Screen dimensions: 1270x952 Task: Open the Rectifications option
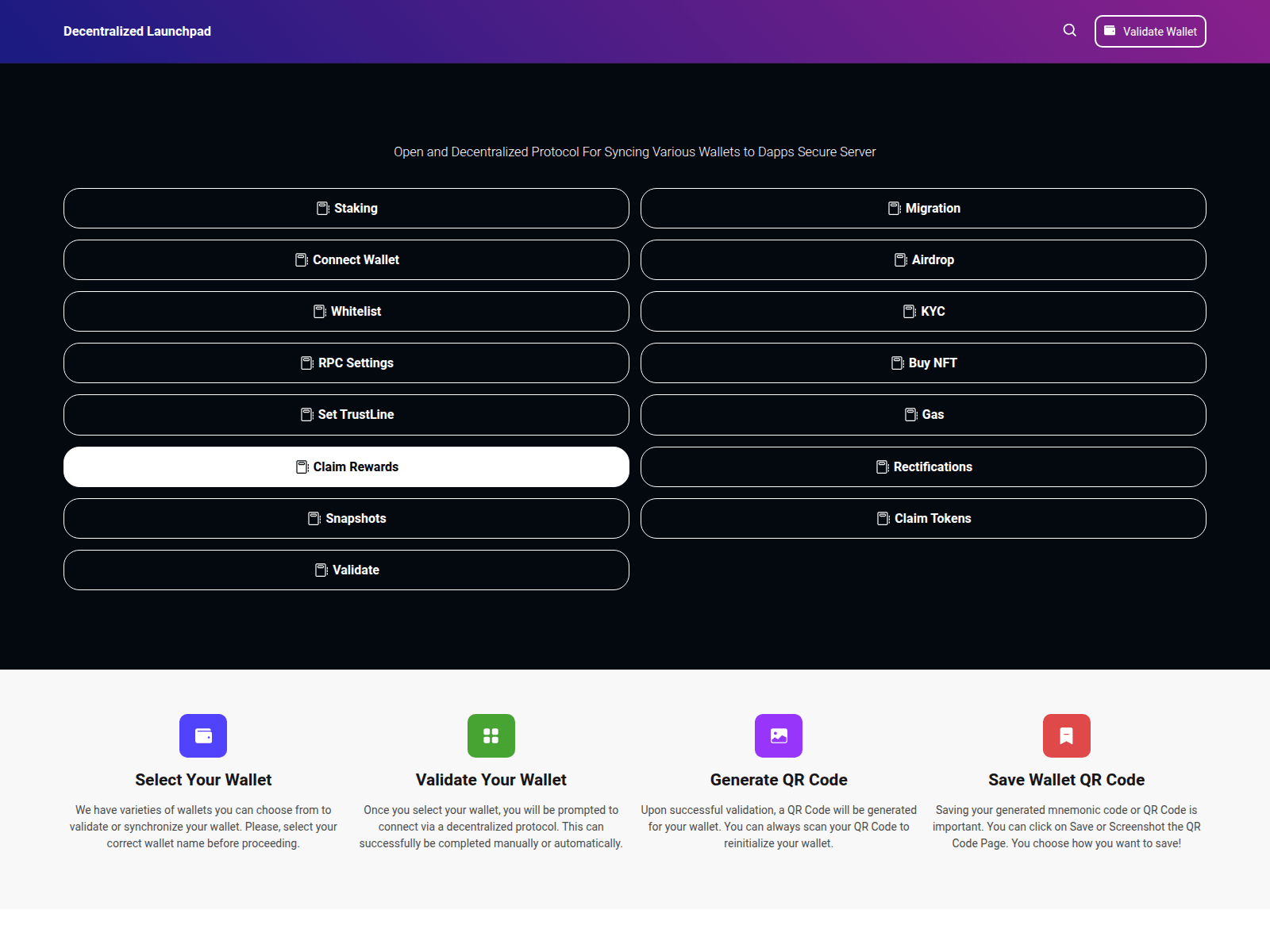(923, 466)
